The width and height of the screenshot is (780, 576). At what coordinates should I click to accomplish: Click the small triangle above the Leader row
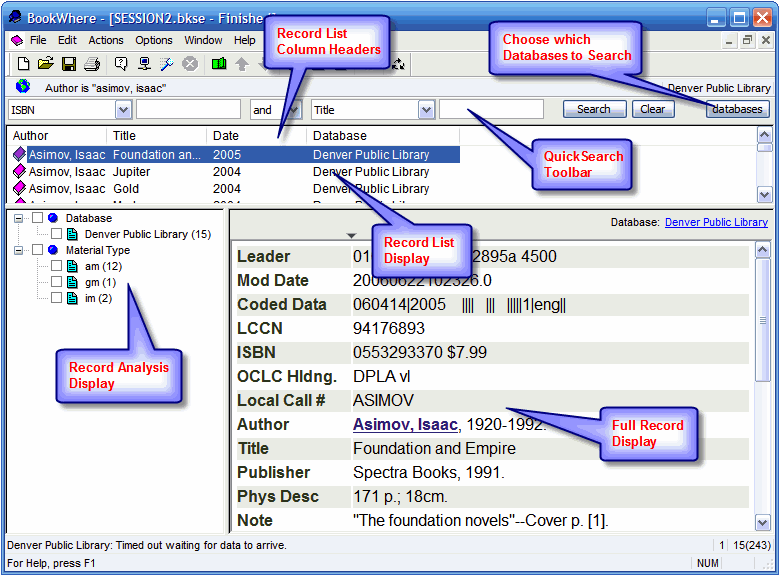352,235
